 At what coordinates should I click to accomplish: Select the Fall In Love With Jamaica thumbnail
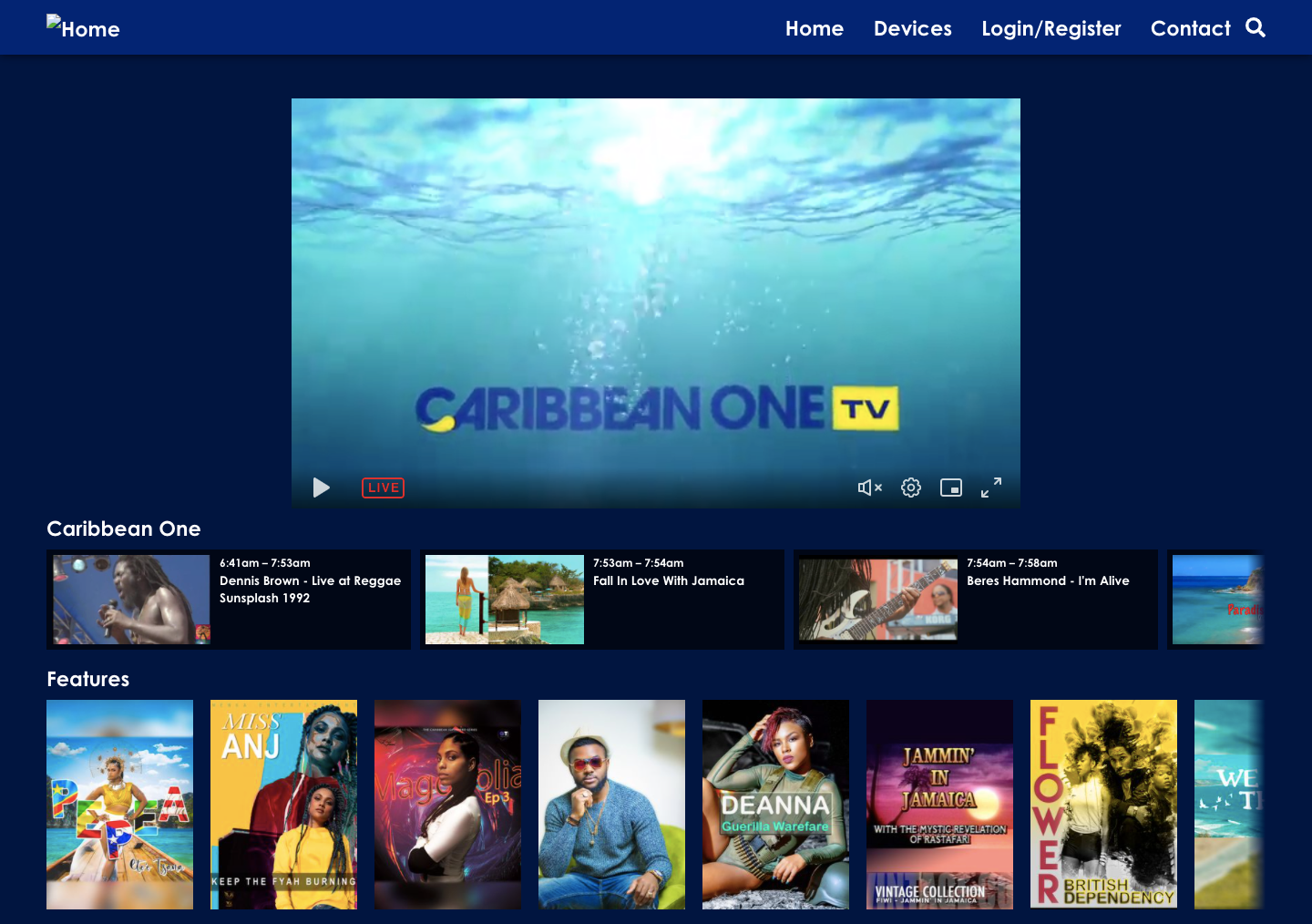[505, 600]
